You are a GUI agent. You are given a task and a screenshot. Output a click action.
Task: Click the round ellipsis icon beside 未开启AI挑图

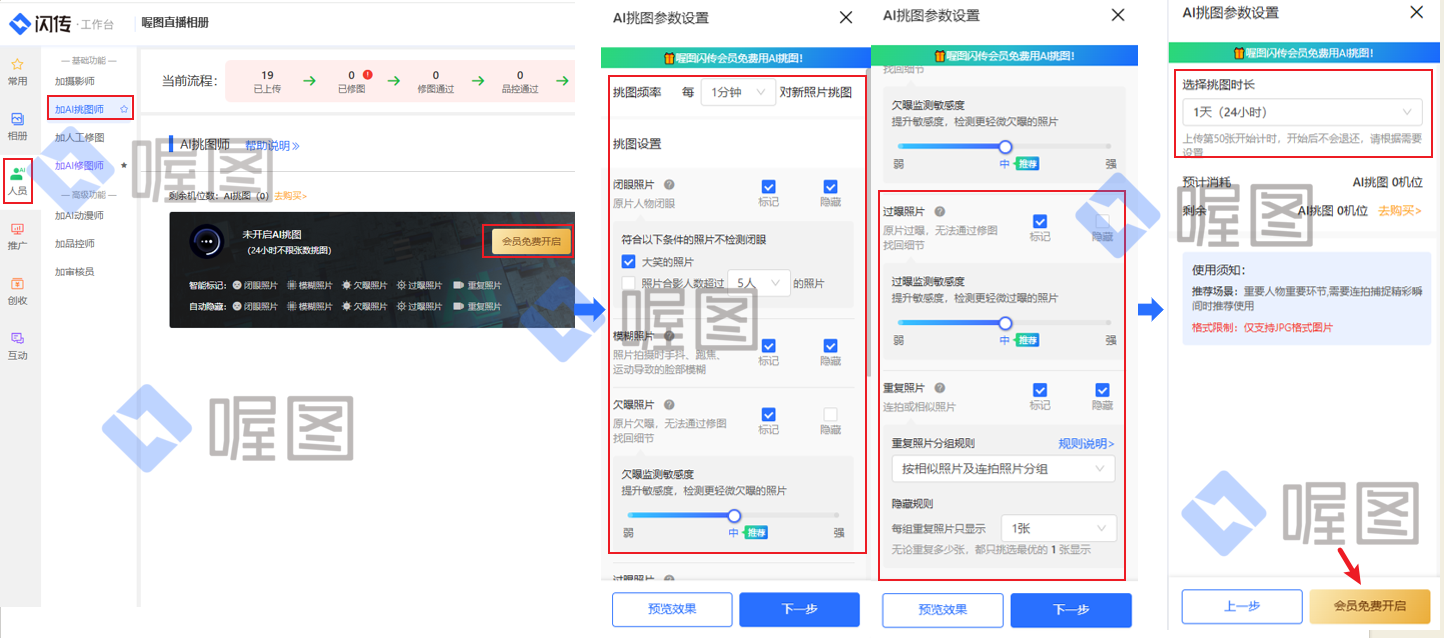(x=207, y=241)
